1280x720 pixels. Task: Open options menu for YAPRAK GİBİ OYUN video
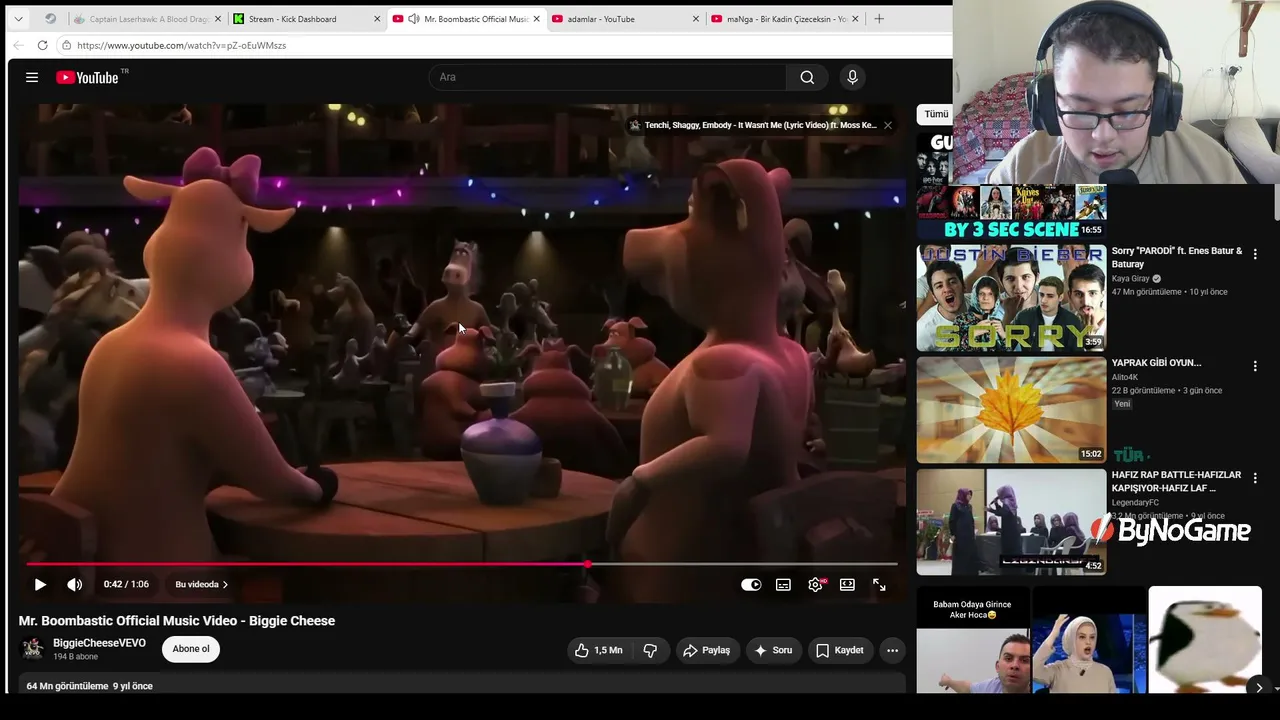[1255, 366]
